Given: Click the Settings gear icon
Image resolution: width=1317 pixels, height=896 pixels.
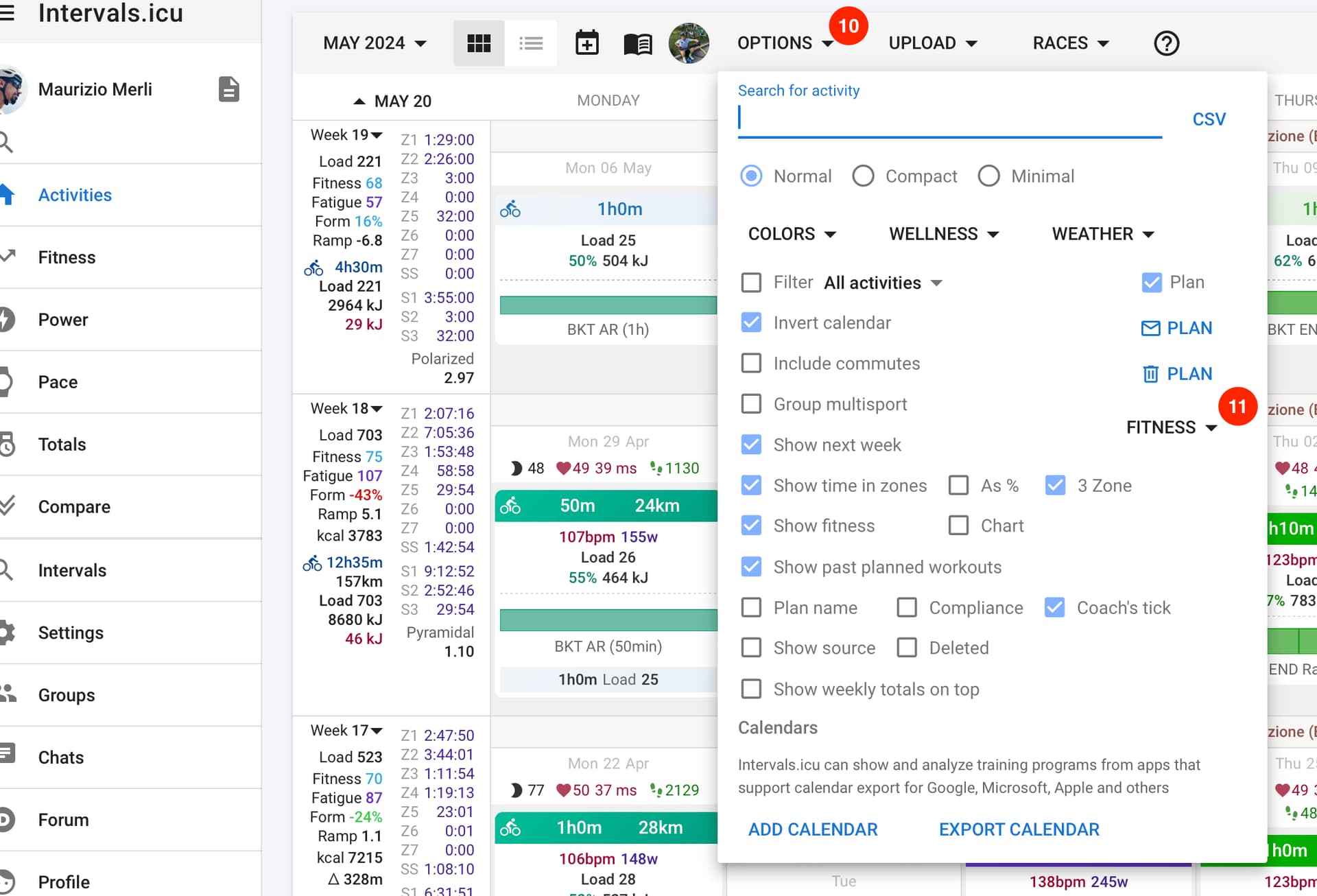Looking at the screenshot, I should [7, 632].
